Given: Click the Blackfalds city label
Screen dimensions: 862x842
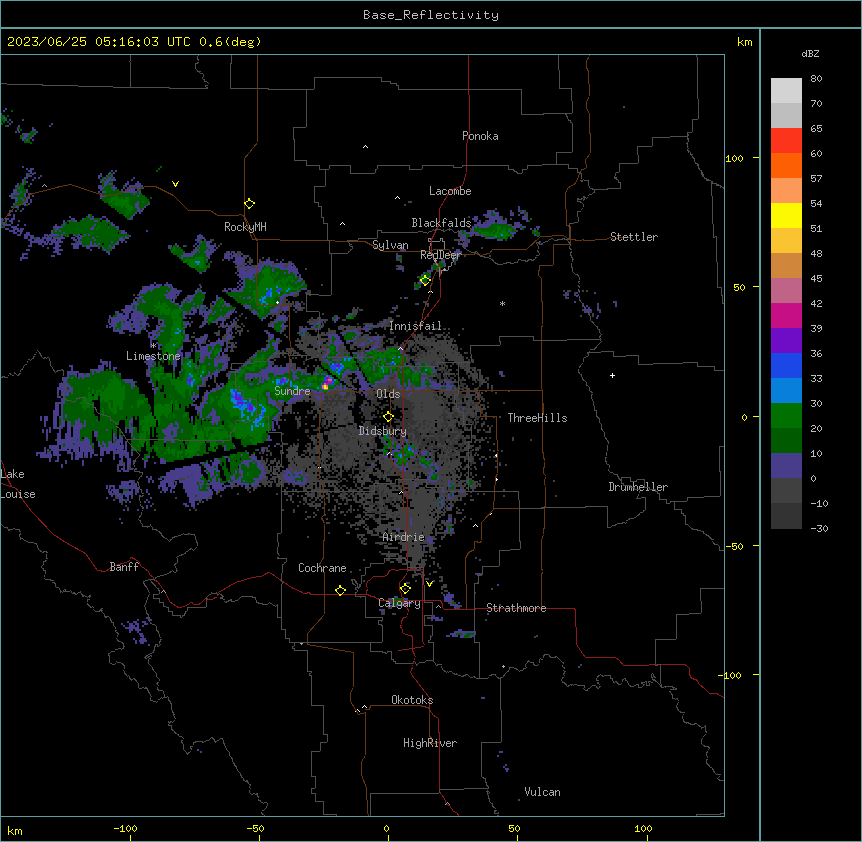Looking at the screenshot, I should click(x=441, y=223).
